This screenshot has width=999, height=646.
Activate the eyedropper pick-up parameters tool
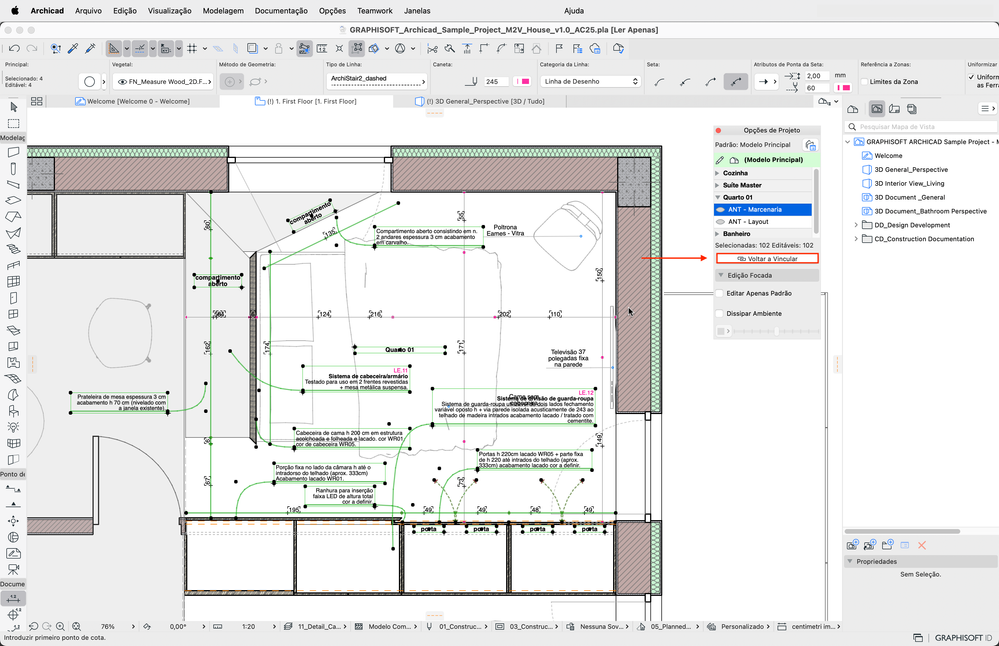(x=73, y=48)
